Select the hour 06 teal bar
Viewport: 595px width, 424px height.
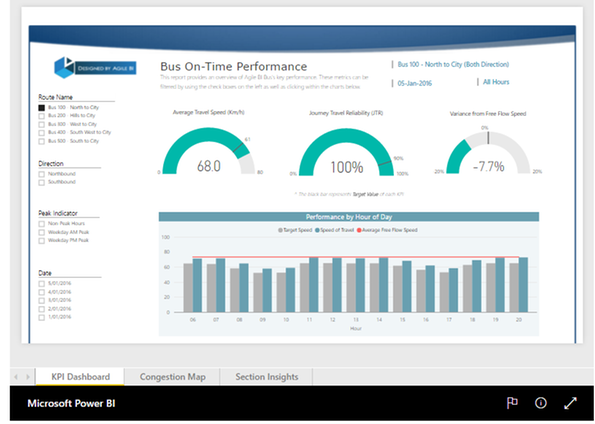[x=197, y=285]
